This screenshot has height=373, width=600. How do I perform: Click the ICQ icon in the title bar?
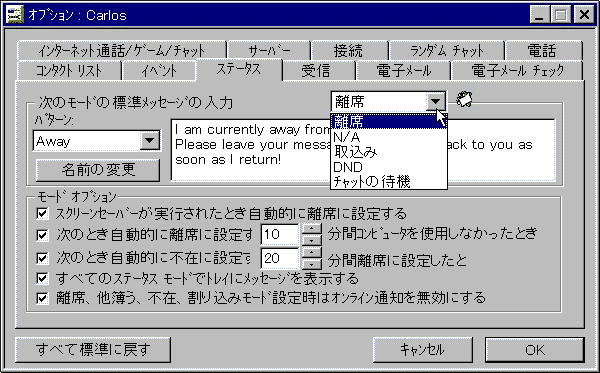pos(15,15)
